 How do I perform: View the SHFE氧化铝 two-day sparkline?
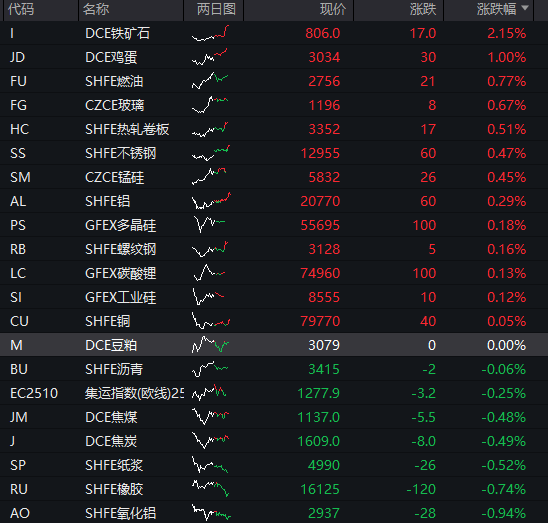[x=210, y=513]
